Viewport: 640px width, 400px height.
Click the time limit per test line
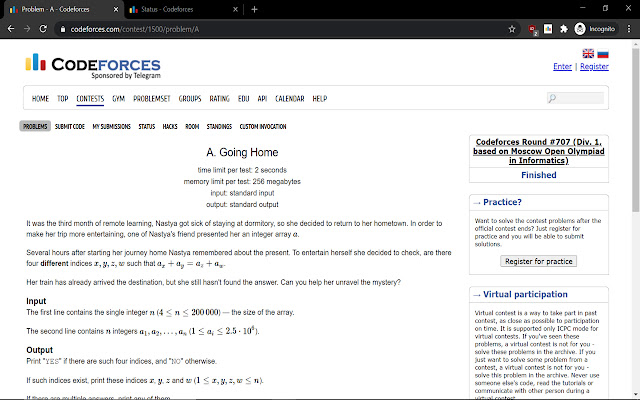[242, 170]
